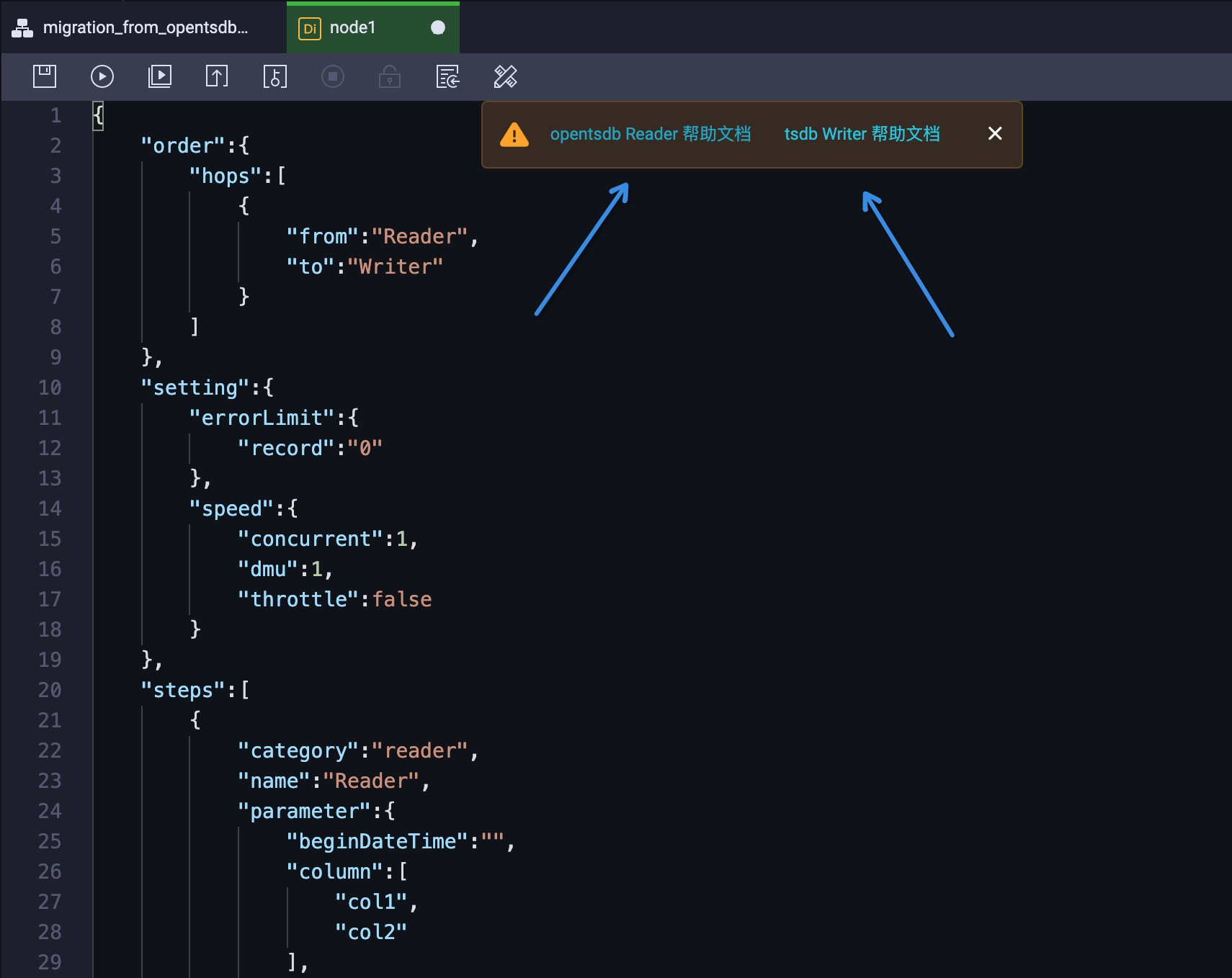Click line number 20 in gutter
Screen dimensions: 1232x978
50,690
